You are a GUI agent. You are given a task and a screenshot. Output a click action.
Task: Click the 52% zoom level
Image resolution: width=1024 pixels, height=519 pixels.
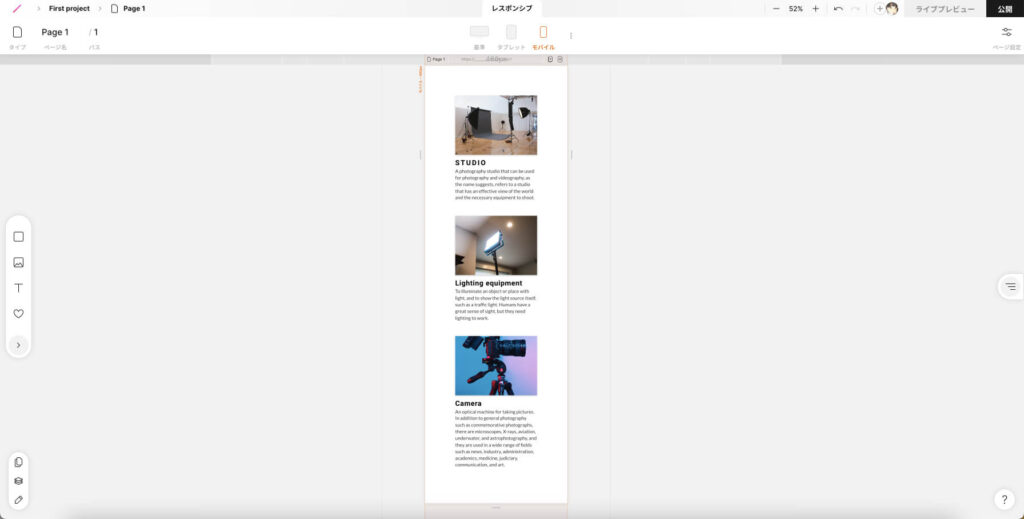[x=795, y=8]
